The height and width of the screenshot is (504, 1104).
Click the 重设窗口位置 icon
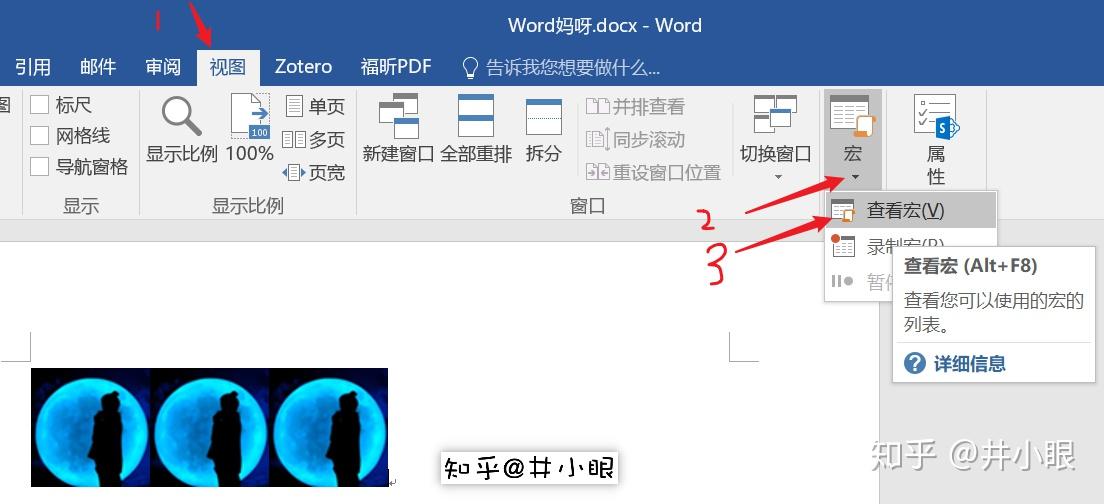click(x=598, y=172)
